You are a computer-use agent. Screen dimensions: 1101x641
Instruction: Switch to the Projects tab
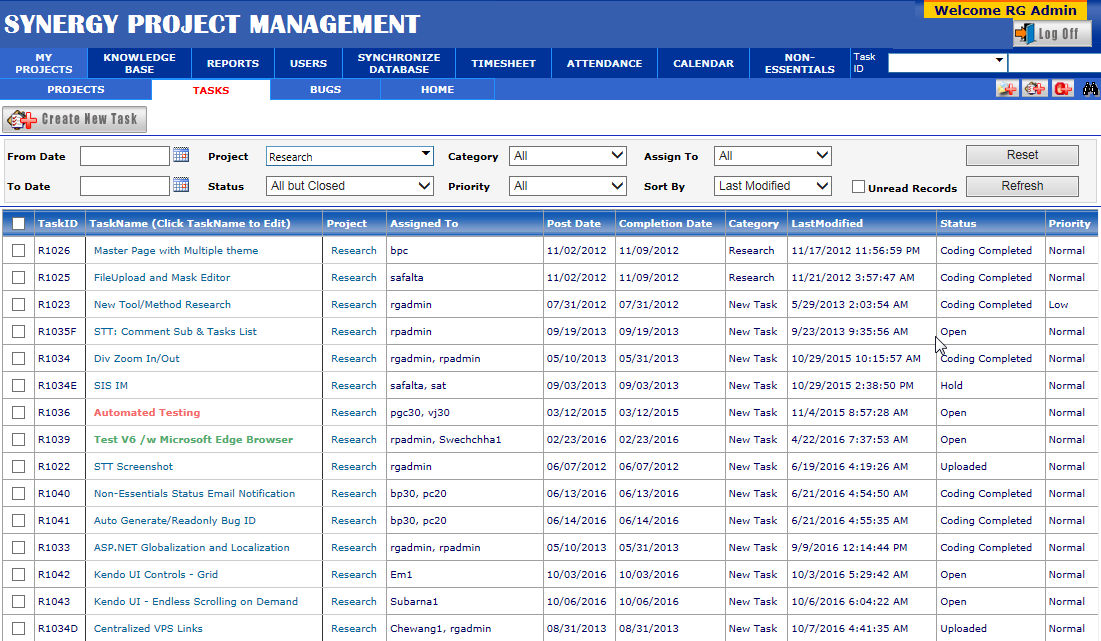(x=76, y=90)
